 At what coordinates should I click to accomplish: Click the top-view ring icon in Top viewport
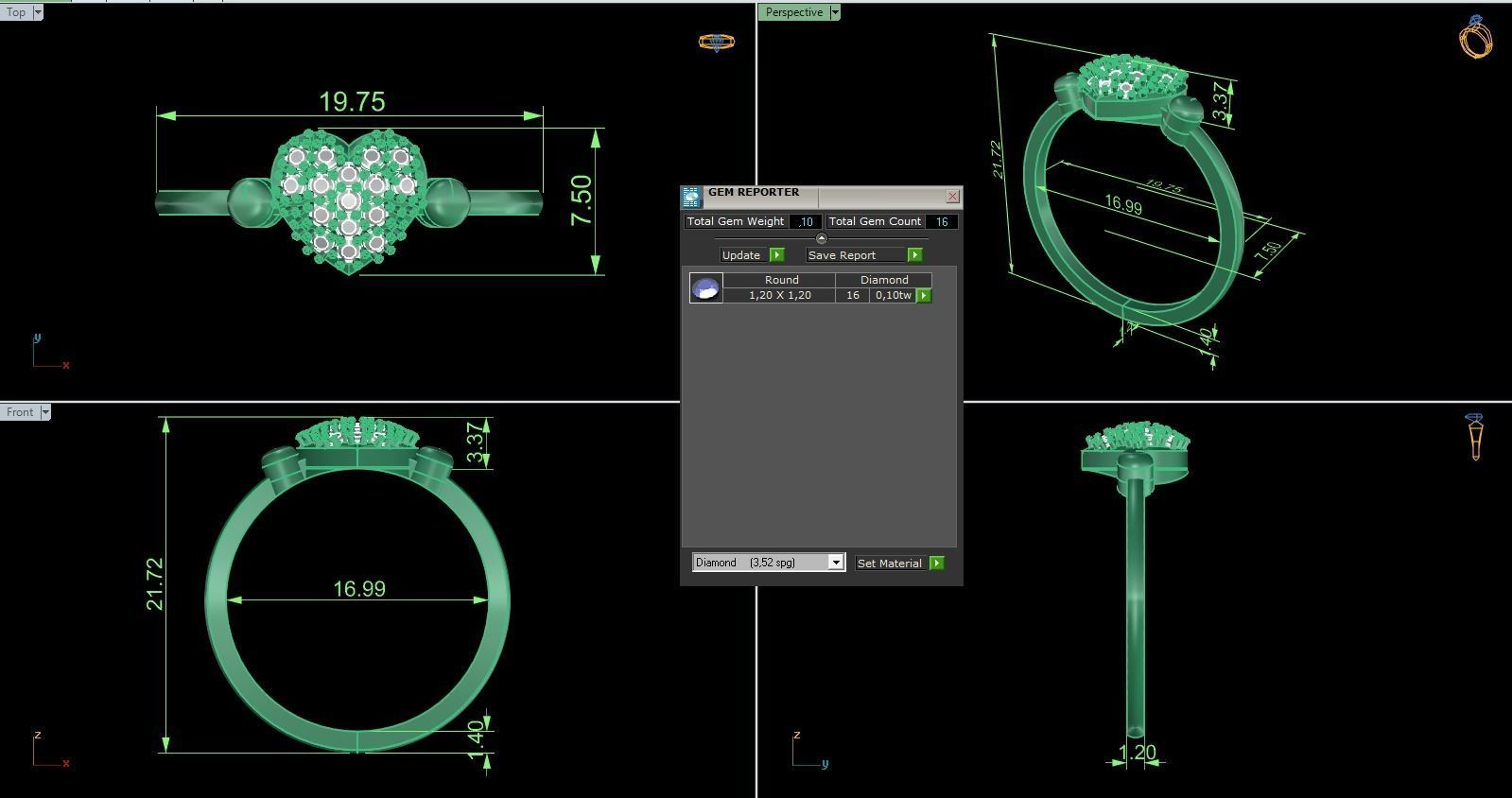click(x=716, y=42)
